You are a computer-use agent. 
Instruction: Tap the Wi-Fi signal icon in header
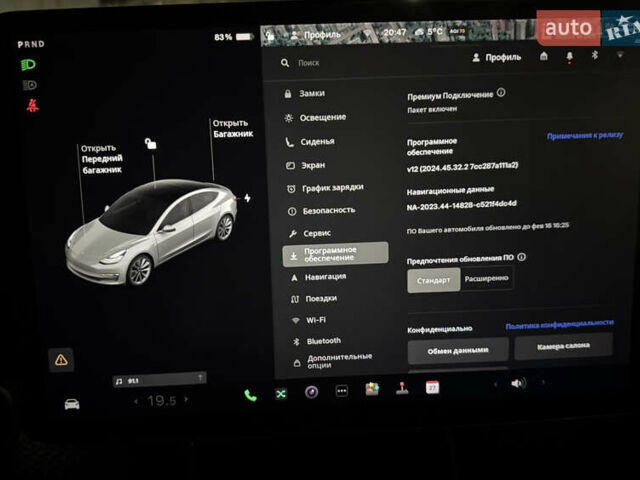coord(620,54)
